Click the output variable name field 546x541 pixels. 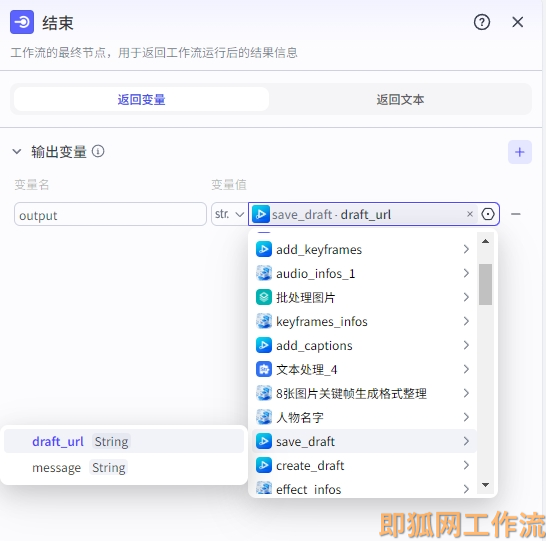[x=110, y=214]
